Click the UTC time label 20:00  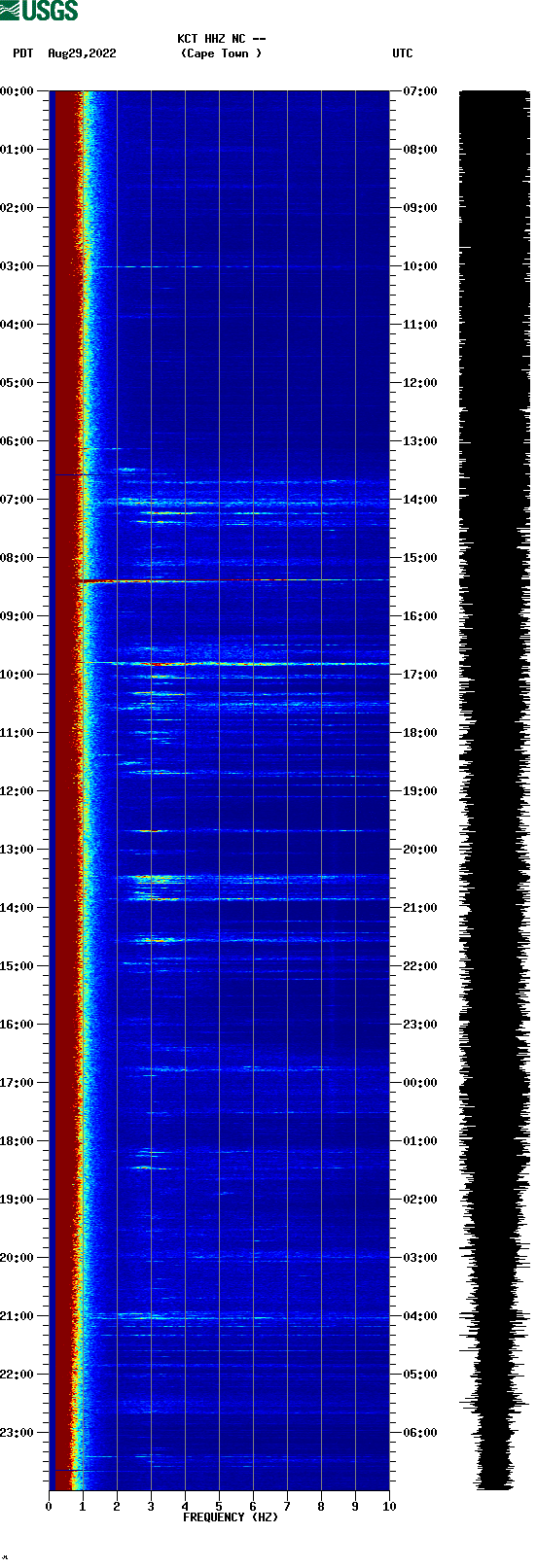[420, 850]
